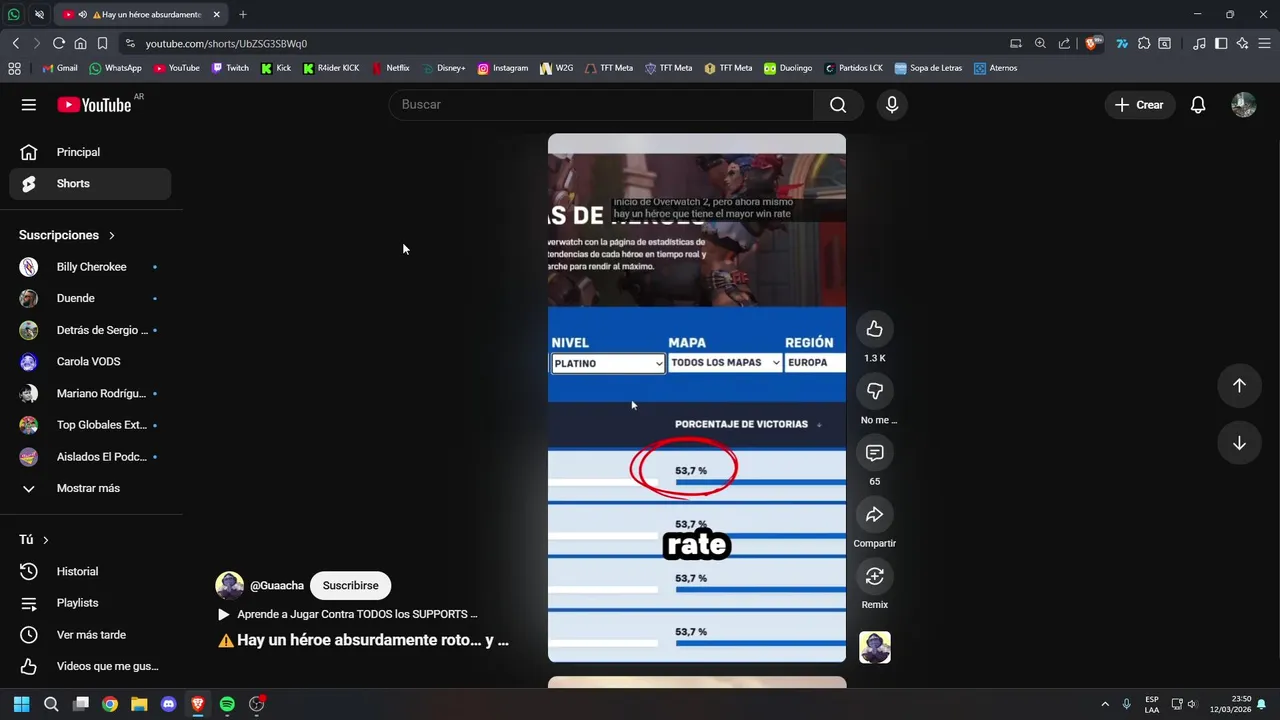Viewport: 1280px width, 720px height.
Task: Select Shorts in sidebar
Action: click(x=91, y=184)
